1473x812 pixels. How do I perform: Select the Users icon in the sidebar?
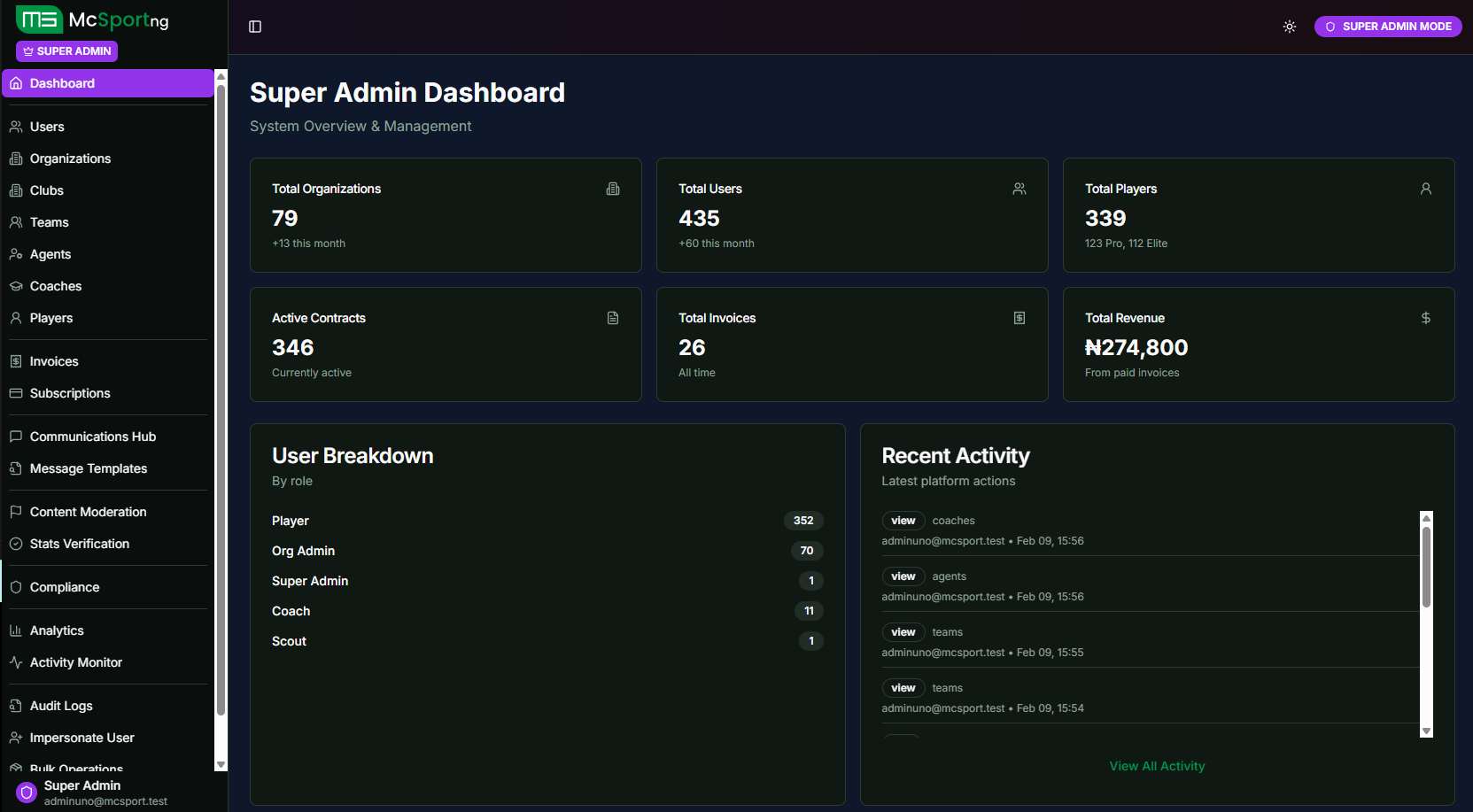[x=15, y=127]
